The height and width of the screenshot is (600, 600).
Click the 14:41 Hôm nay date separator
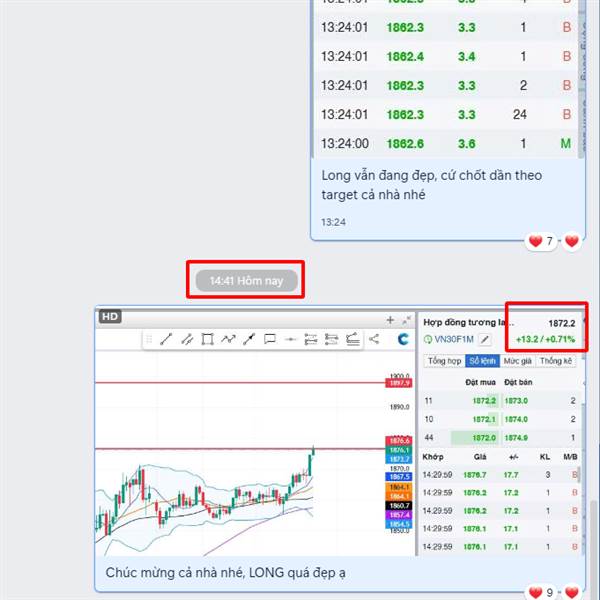pos(246,280)
